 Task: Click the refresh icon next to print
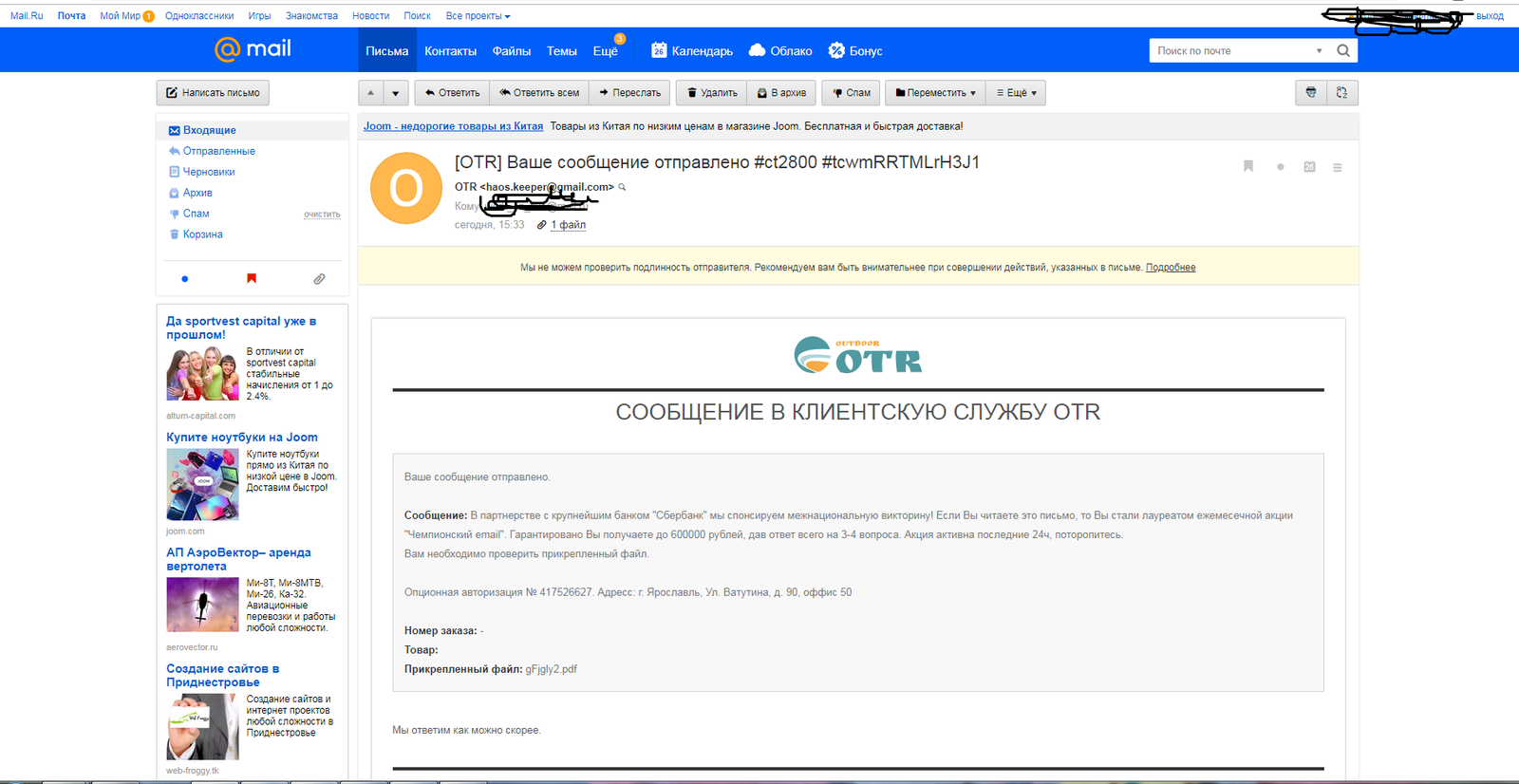tap(1342, 93)
